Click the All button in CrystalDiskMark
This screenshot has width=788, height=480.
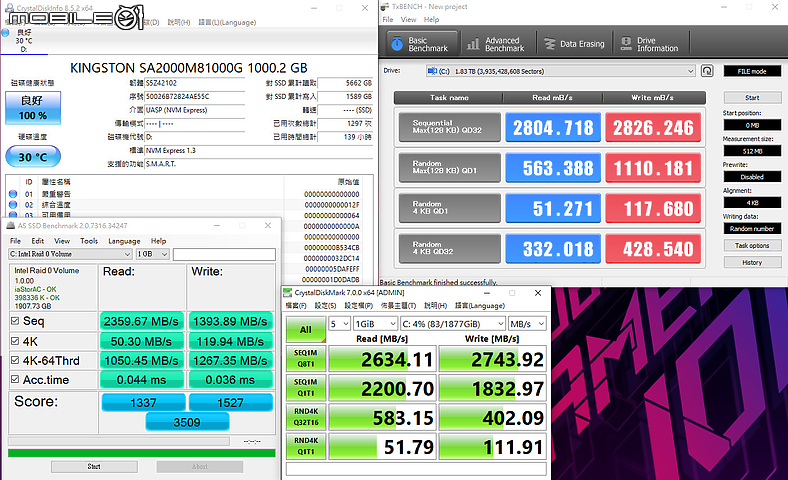[x=306, y=330]
